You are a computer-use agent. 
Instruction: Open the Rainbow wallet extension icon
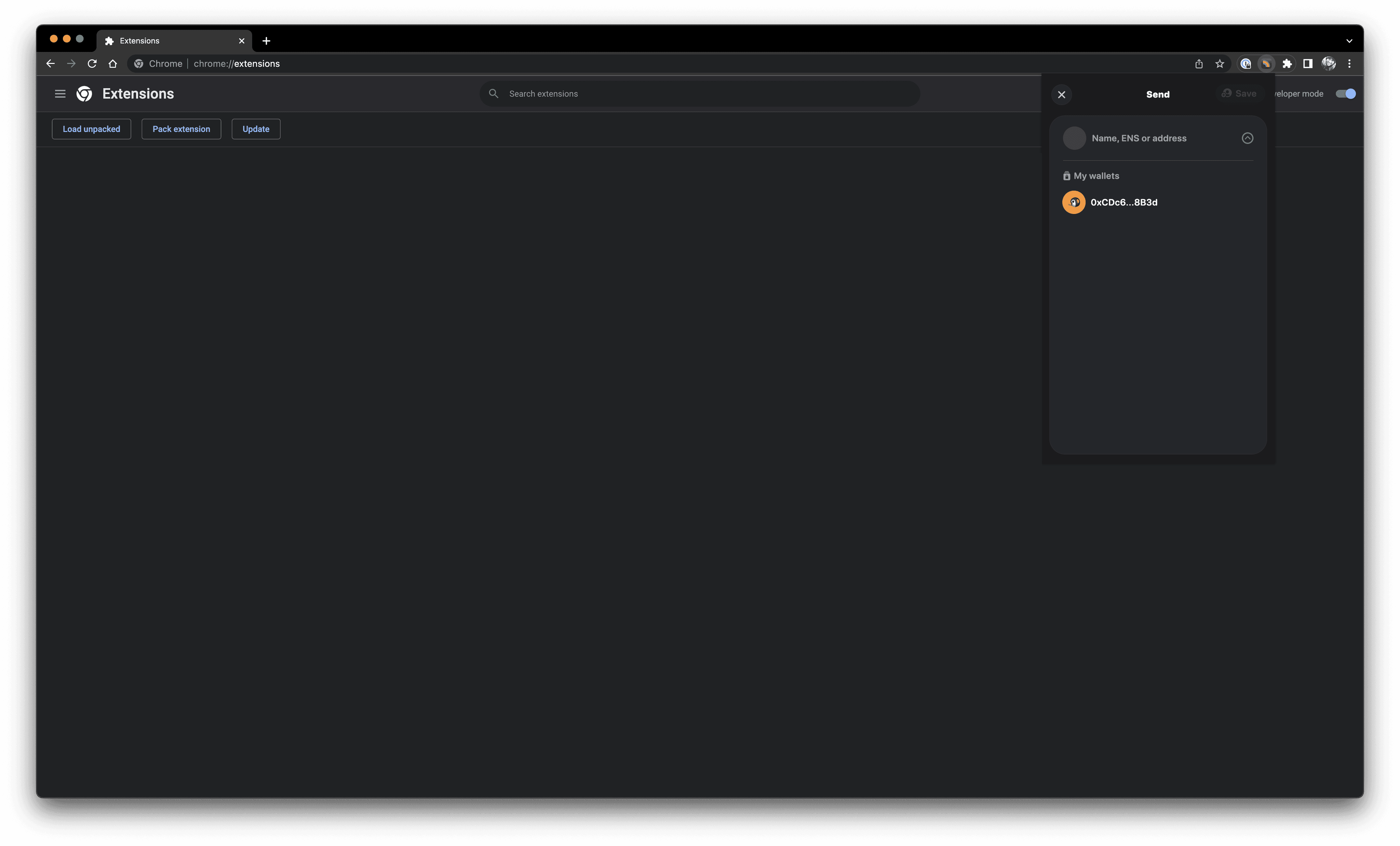[1266, 64]
